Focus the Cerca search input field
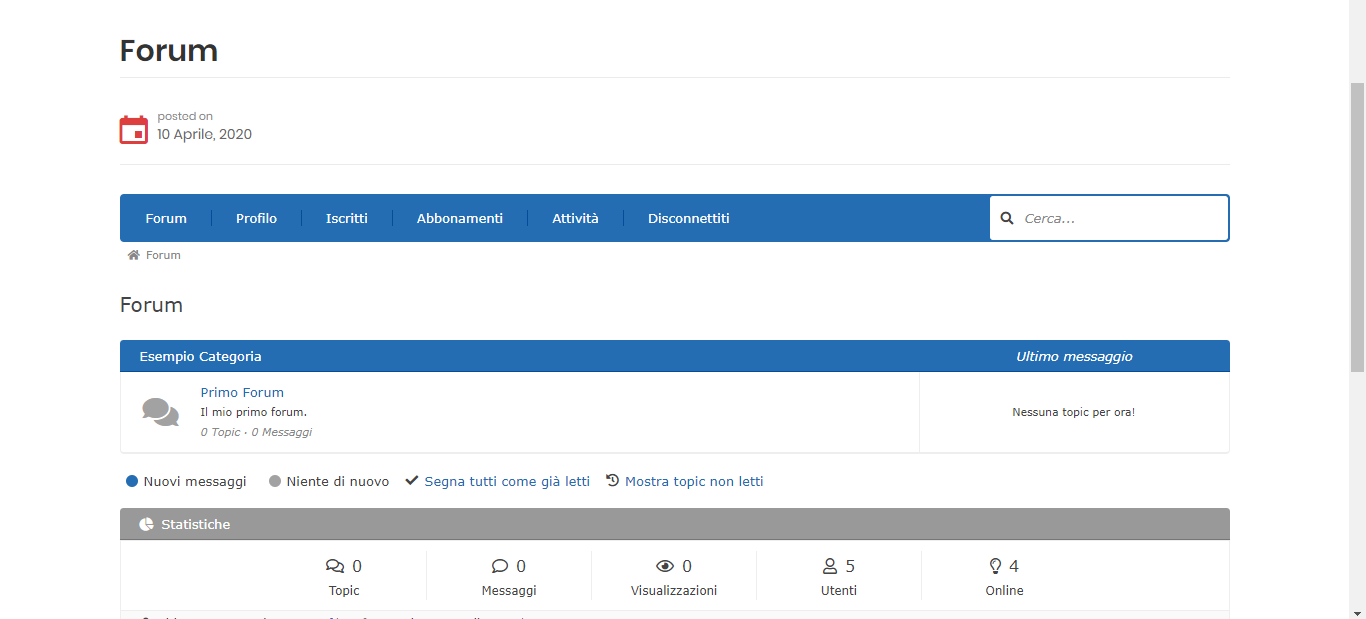 click(x=1120, y=218)
